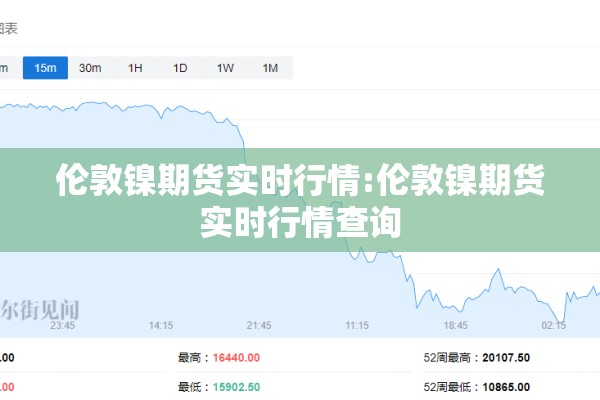Click the 52周最低 value 10865.00
The image size is (600, 400).
coord(506,387)
